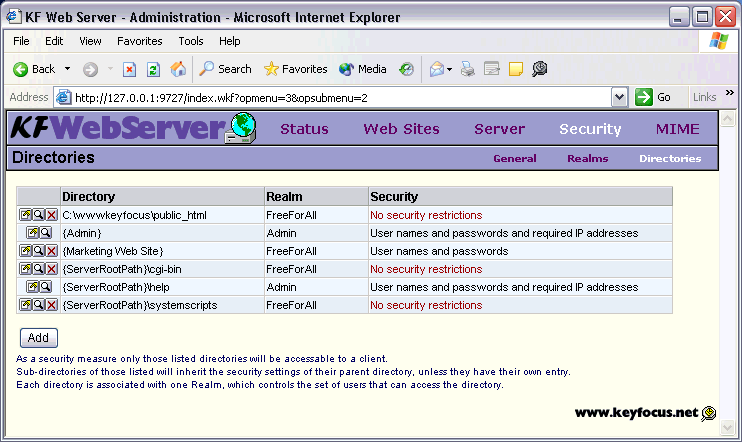Click the Edit page toolbar icon
This screenshot has width=742, height=442.
492,69
